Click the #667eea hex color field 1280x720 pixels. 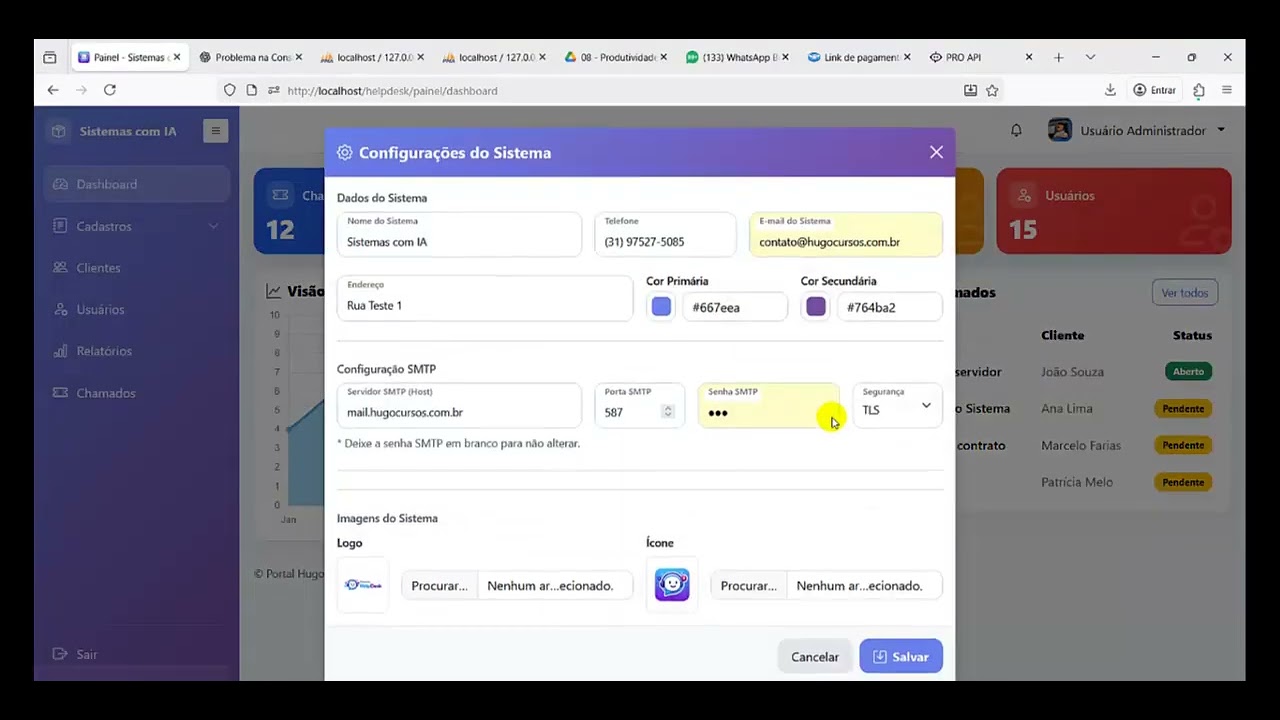[734, 307]
